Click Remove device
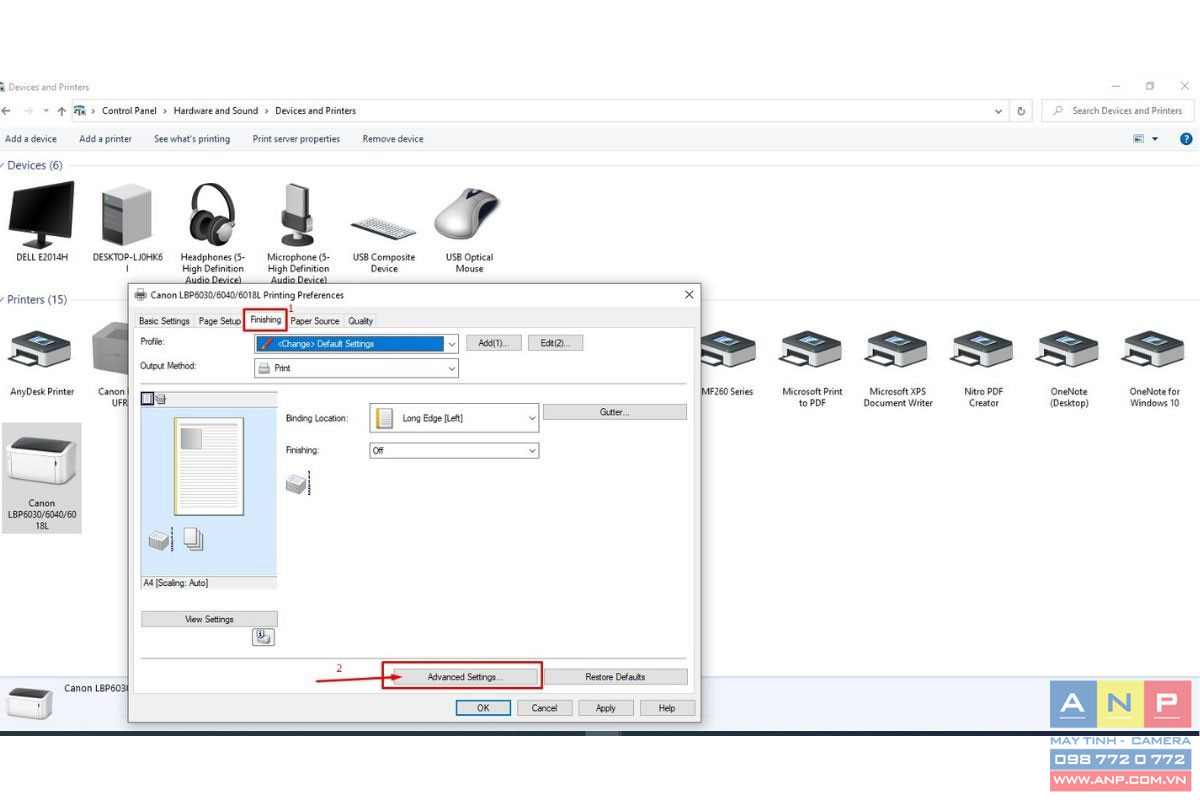The width and height of the screenshot is (1200, 800). (x=393, y=139)
